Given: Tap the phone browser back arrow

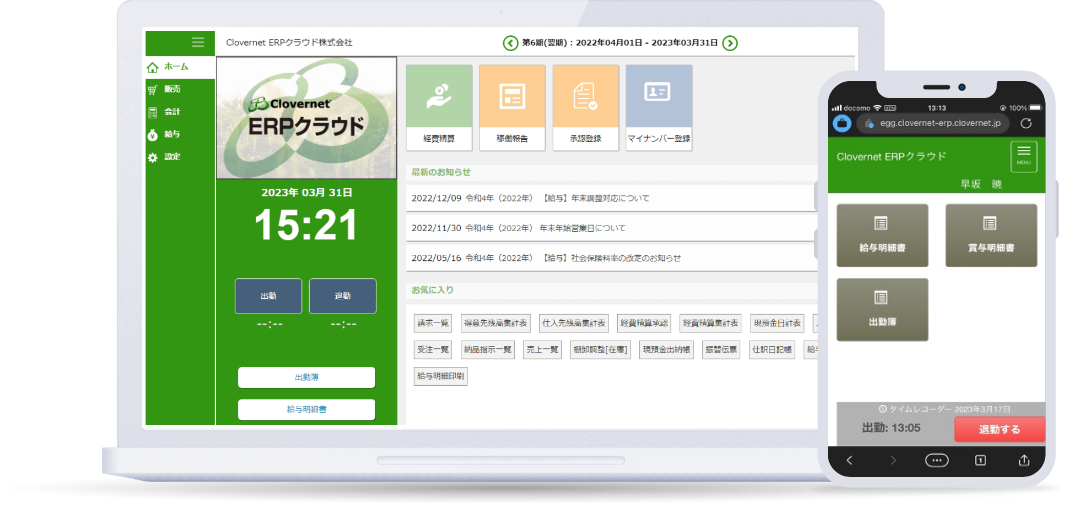Looking at the screenshot, I should (x=849, y=460).
